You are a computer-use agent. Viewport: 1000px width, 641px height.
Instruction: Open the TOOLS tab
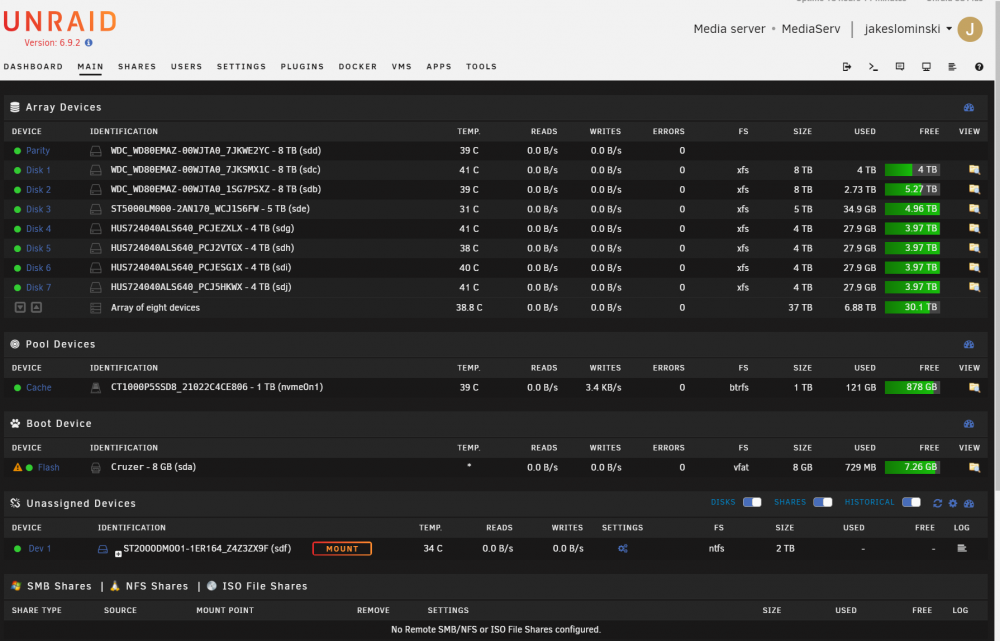click(x=482, y=66)
